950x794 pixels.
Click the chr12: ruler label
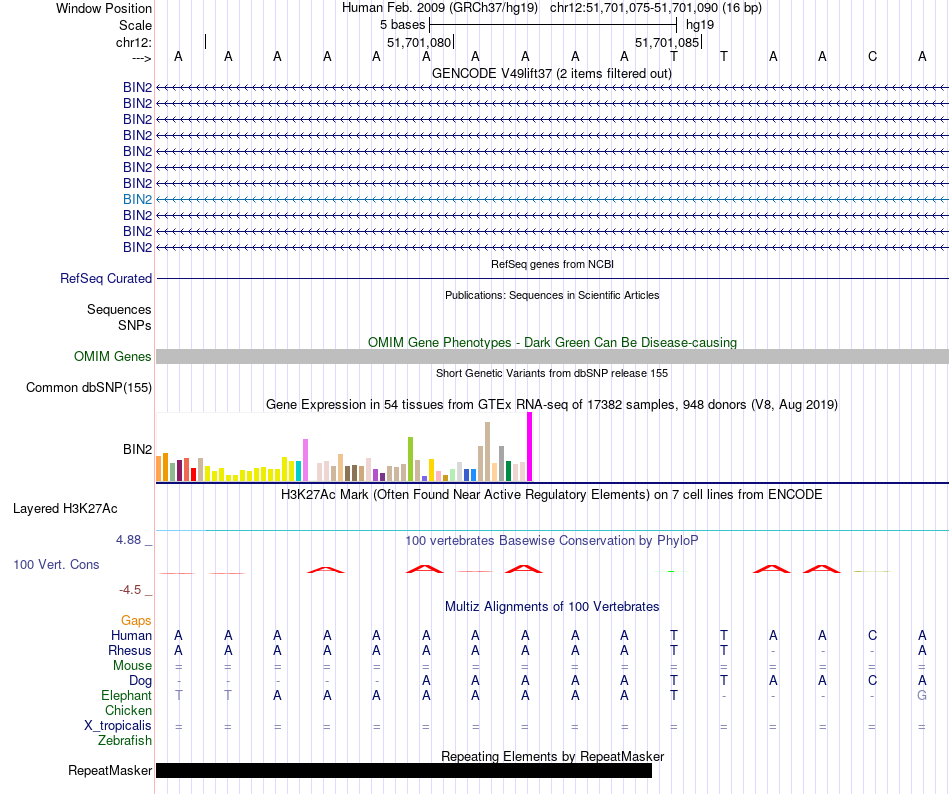pos(134,42)
